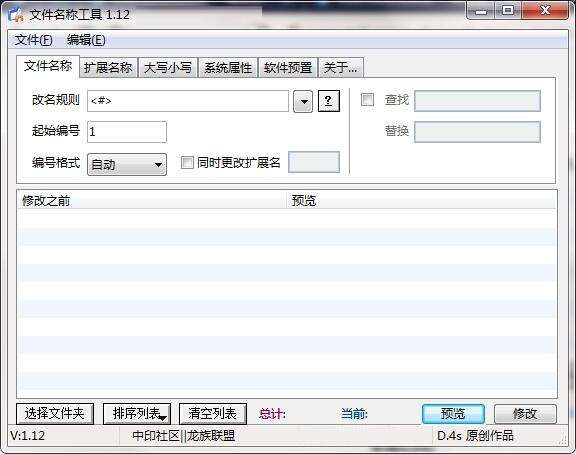The width and height of the screenshot is (576, 454).
Task: Click the 选择文件夹 button
Action: tap(55, 414)
